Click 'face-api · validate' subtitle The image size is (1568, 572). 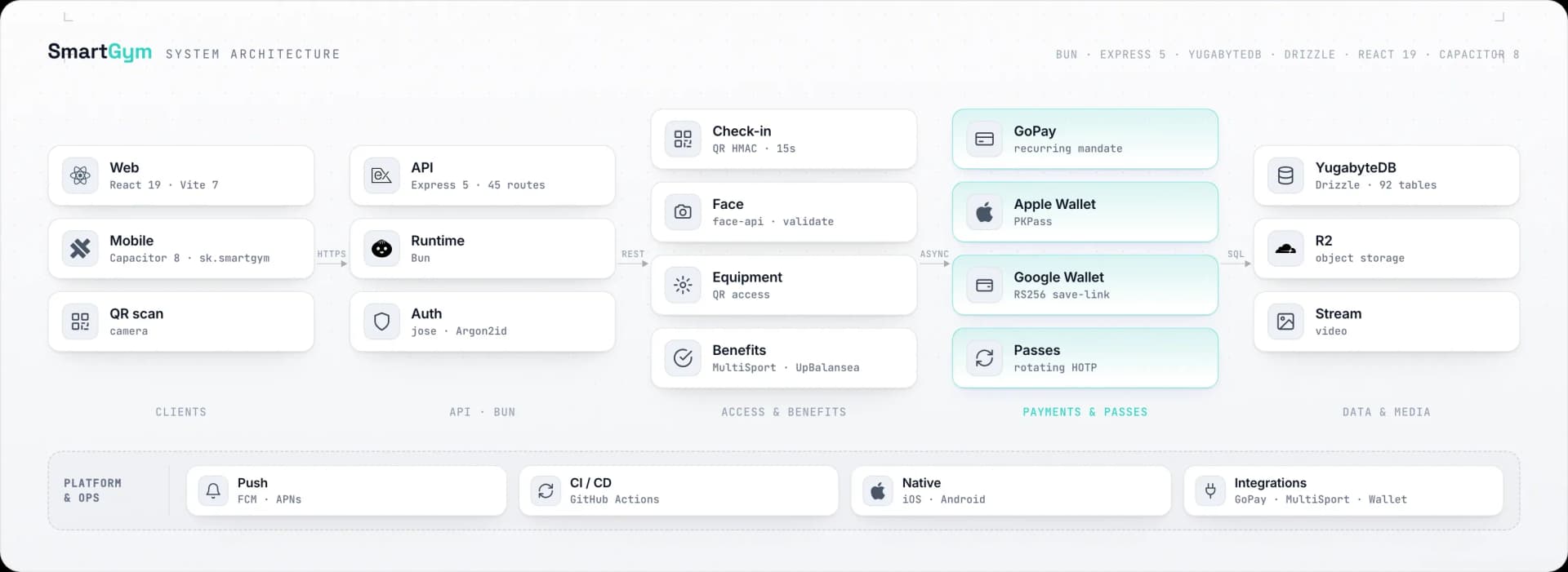click(x=773, y=221)
